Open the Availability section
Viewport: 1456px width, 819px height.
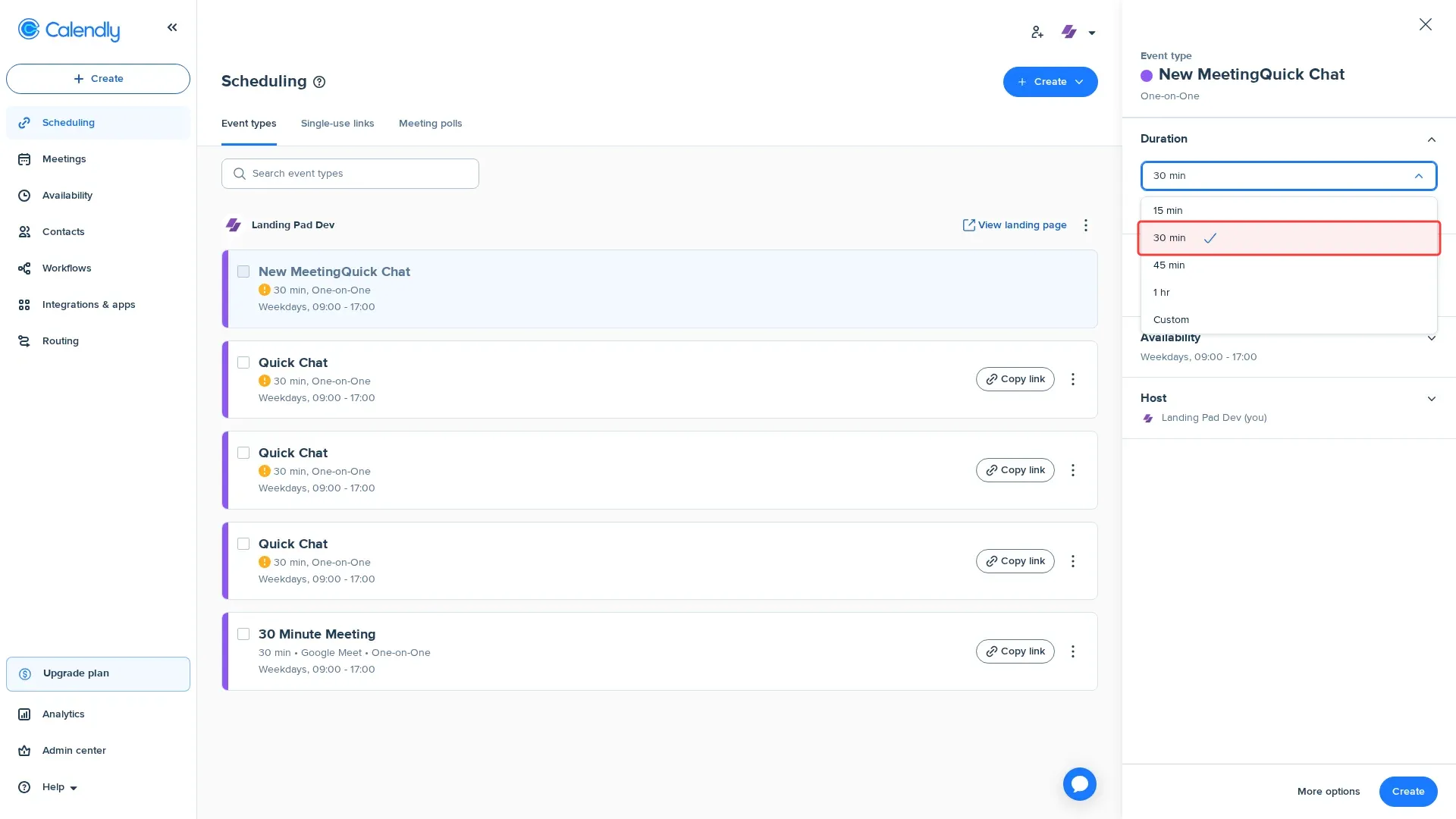[x=67, y=195]
